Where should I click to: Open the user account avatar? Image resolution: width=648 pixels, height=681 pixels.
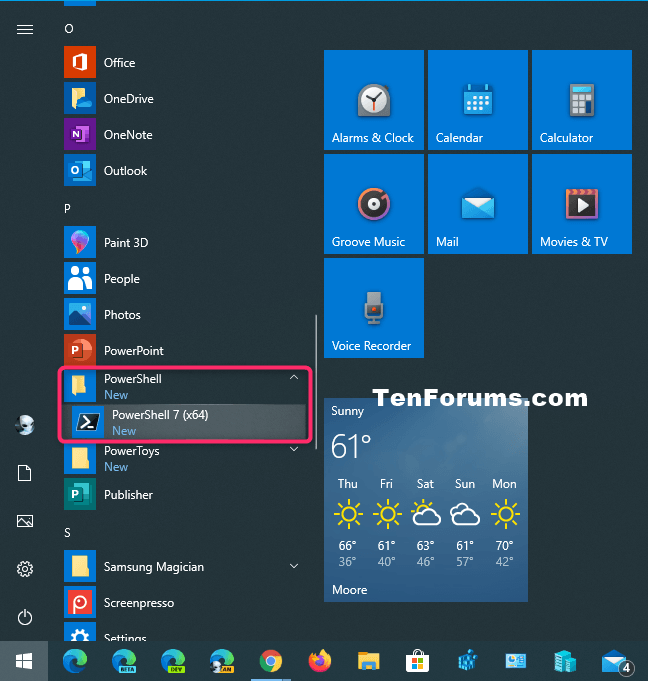[x=25, y=425]
